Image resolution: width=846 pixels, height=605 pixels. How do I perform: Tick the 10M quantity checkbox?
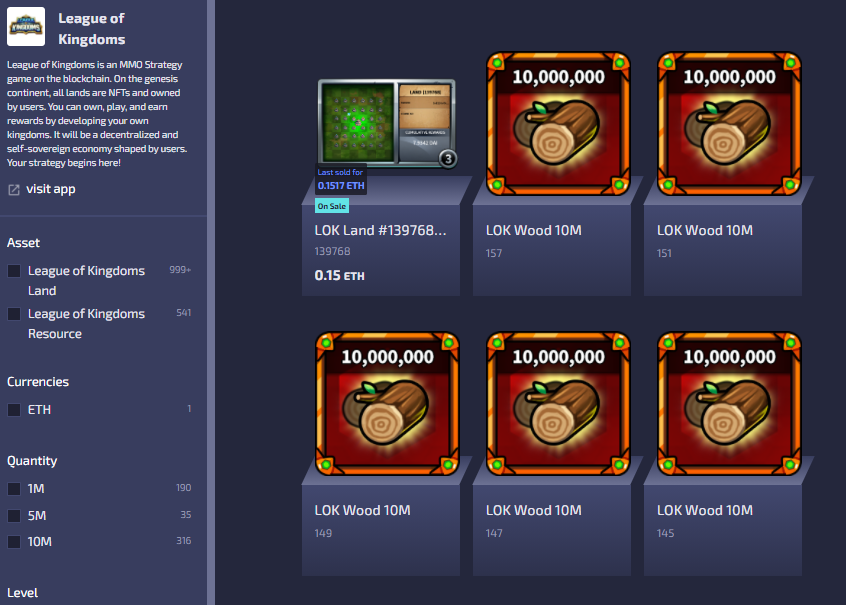coord(14,541)
